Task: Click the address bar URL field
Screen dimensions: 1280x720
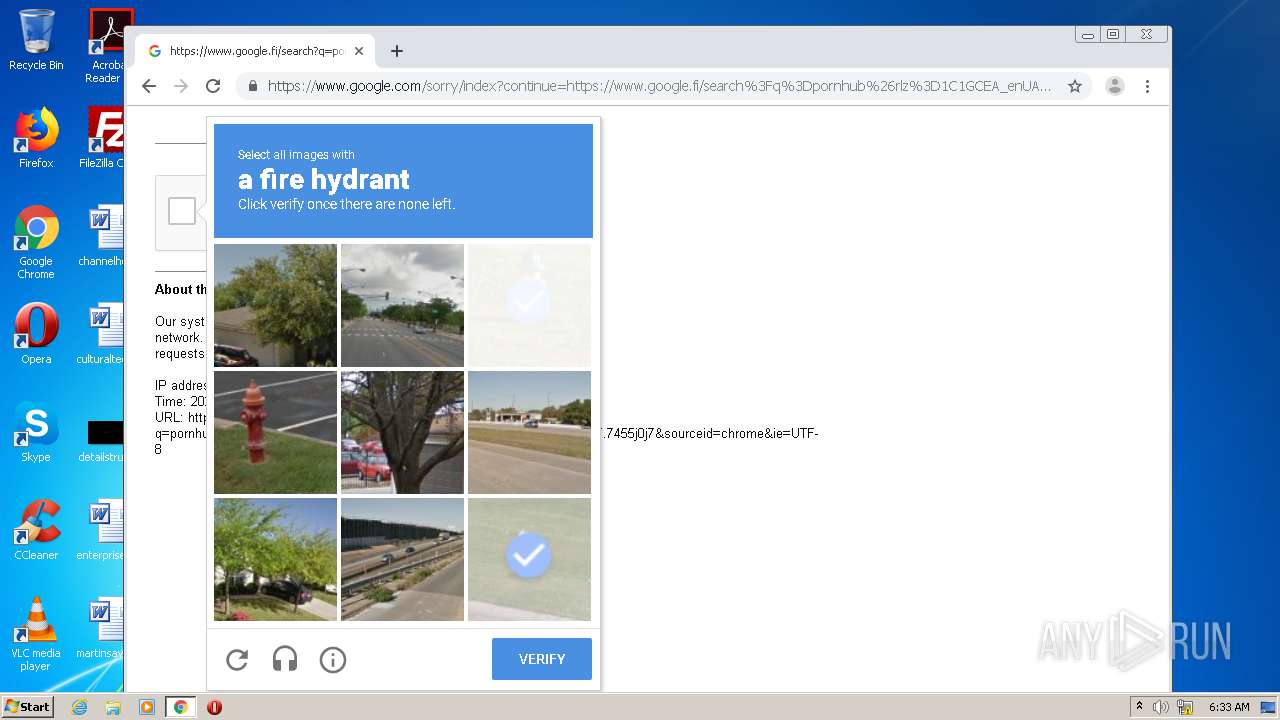Action: coord(660,86)
